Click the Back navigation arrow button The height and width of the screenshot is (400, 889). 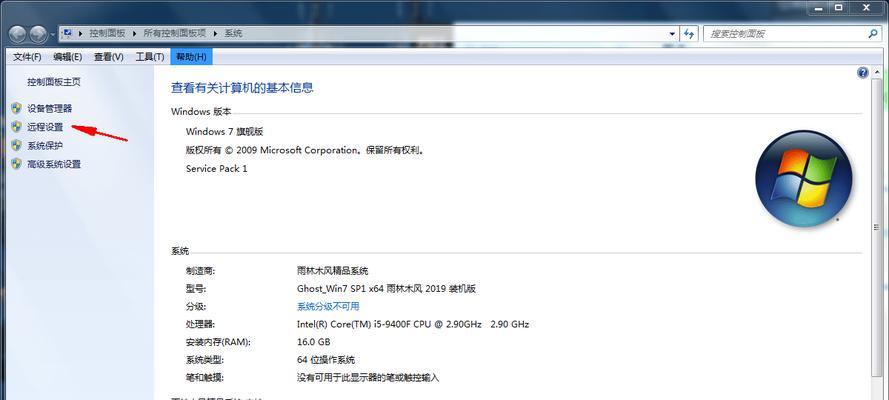coord(17,33)
